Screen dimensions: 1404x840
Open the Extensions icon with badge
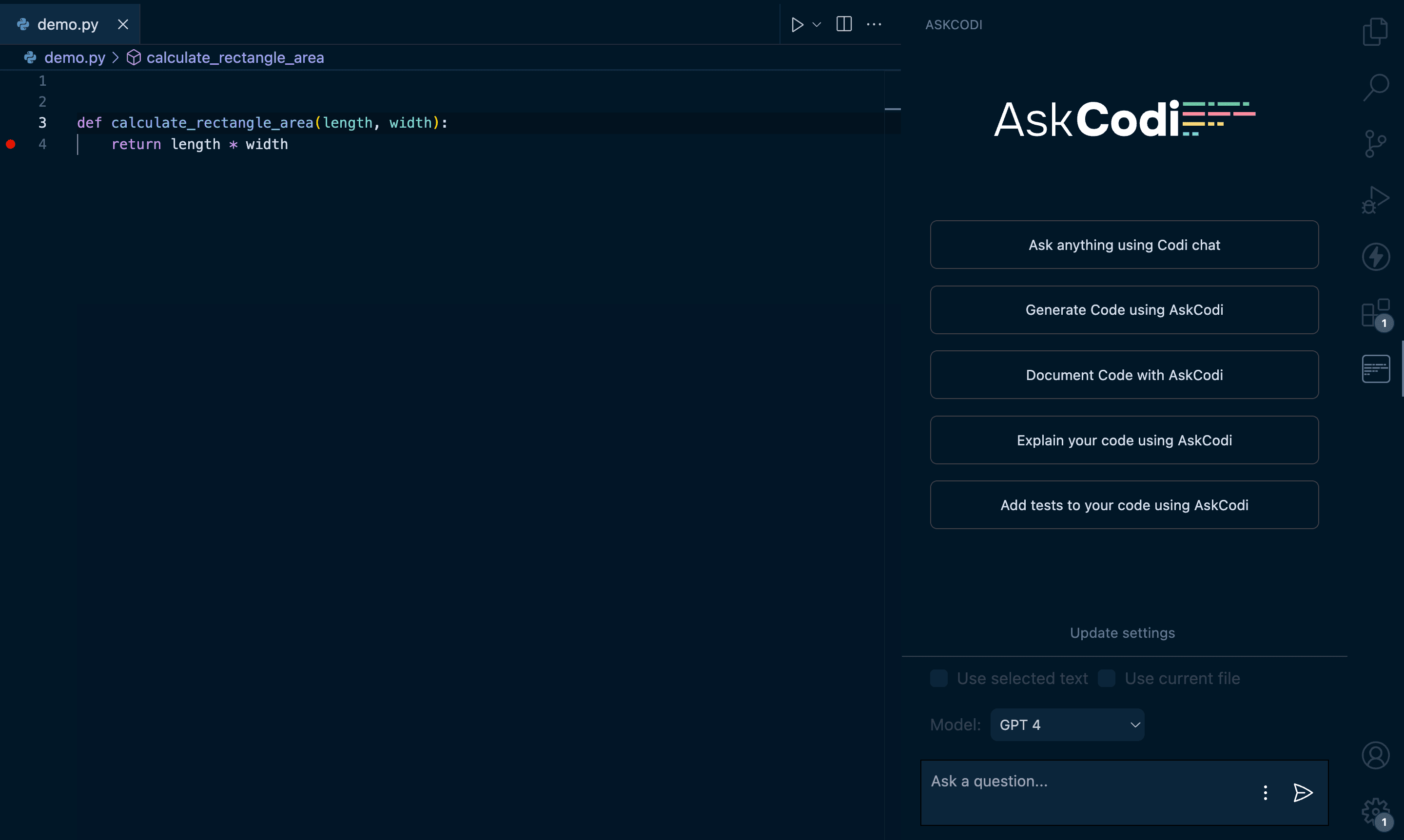(x=1376, y=314)
